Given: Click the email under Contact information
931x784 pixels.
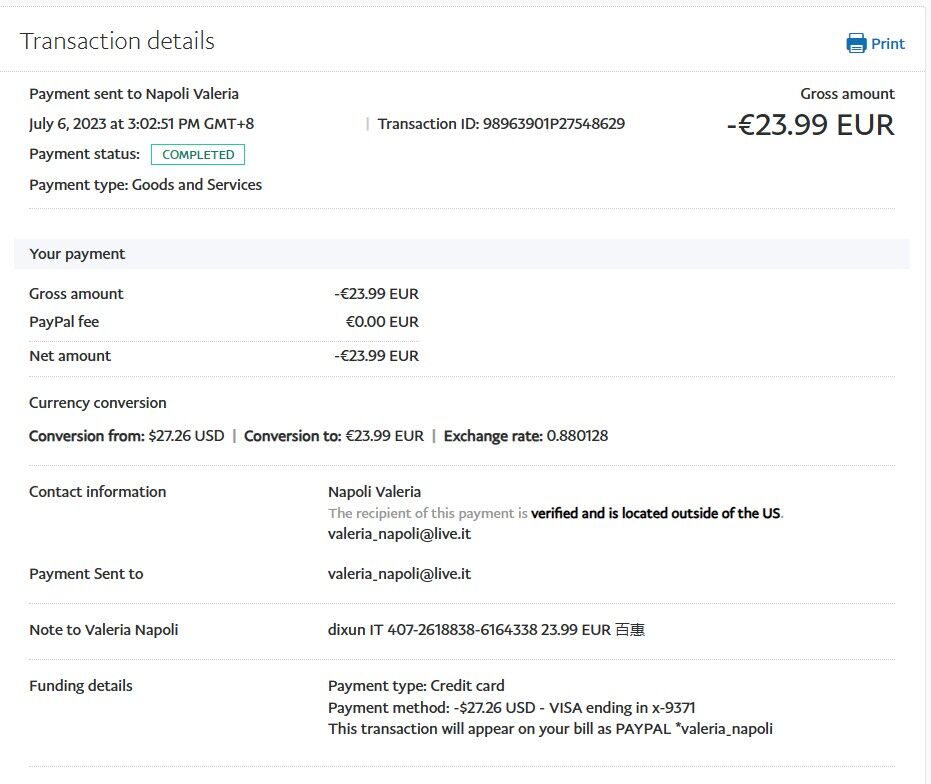Looking at the screenshot, I should pos(399,534).
